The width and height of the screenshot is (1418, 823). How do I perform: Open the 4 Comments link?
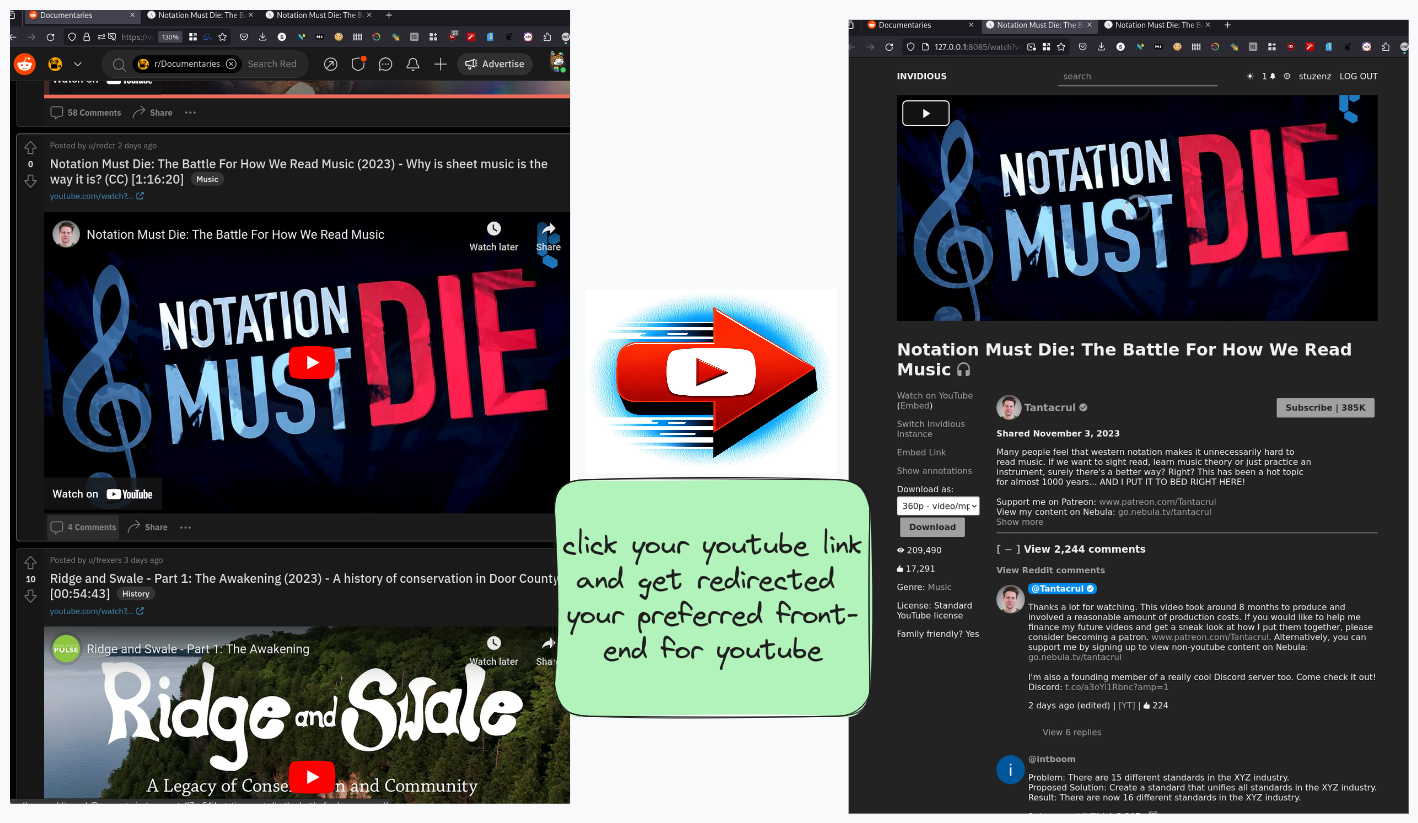(84, 527)
